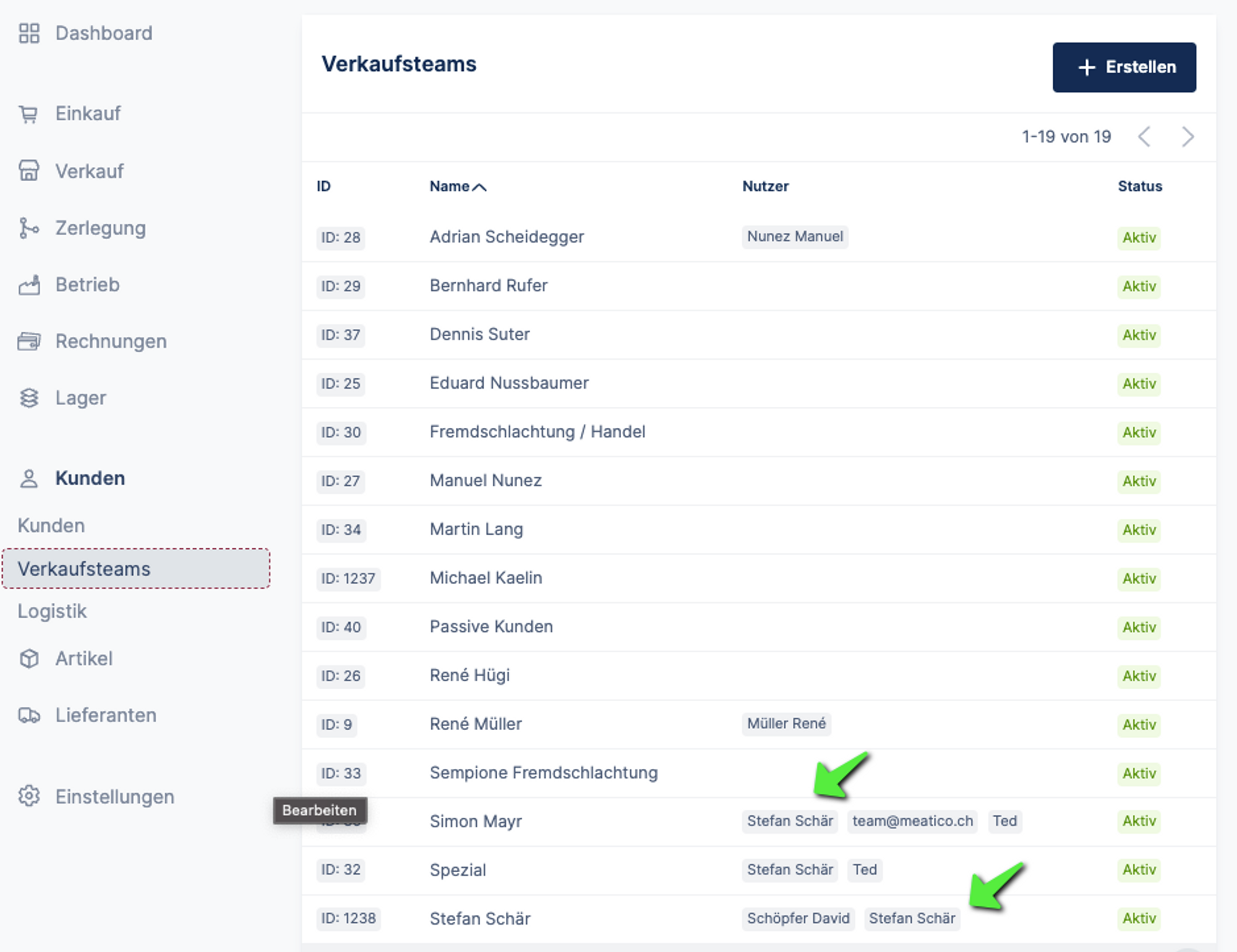Open the Logistik submenu item
The height and width of the screenshot is (952, 1237).
click(52, 611)
